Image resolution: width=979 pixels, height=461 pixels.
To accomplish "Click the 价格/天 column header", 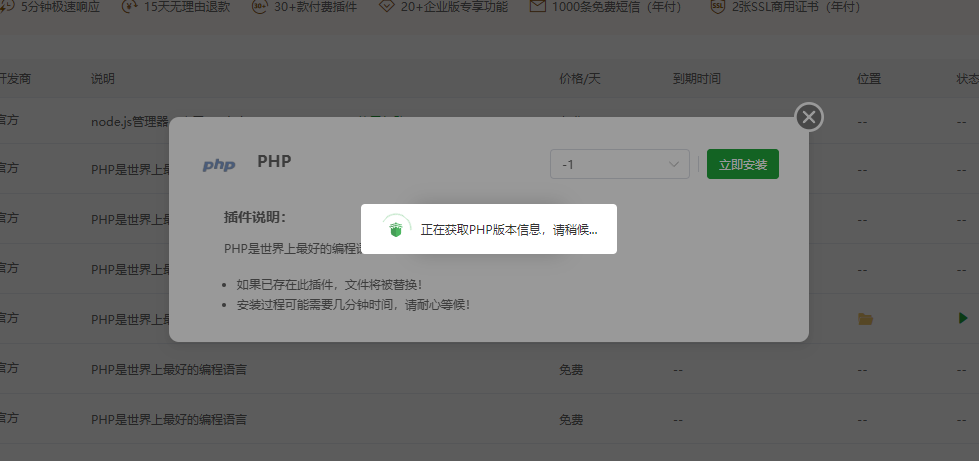I will click(579, 79).
